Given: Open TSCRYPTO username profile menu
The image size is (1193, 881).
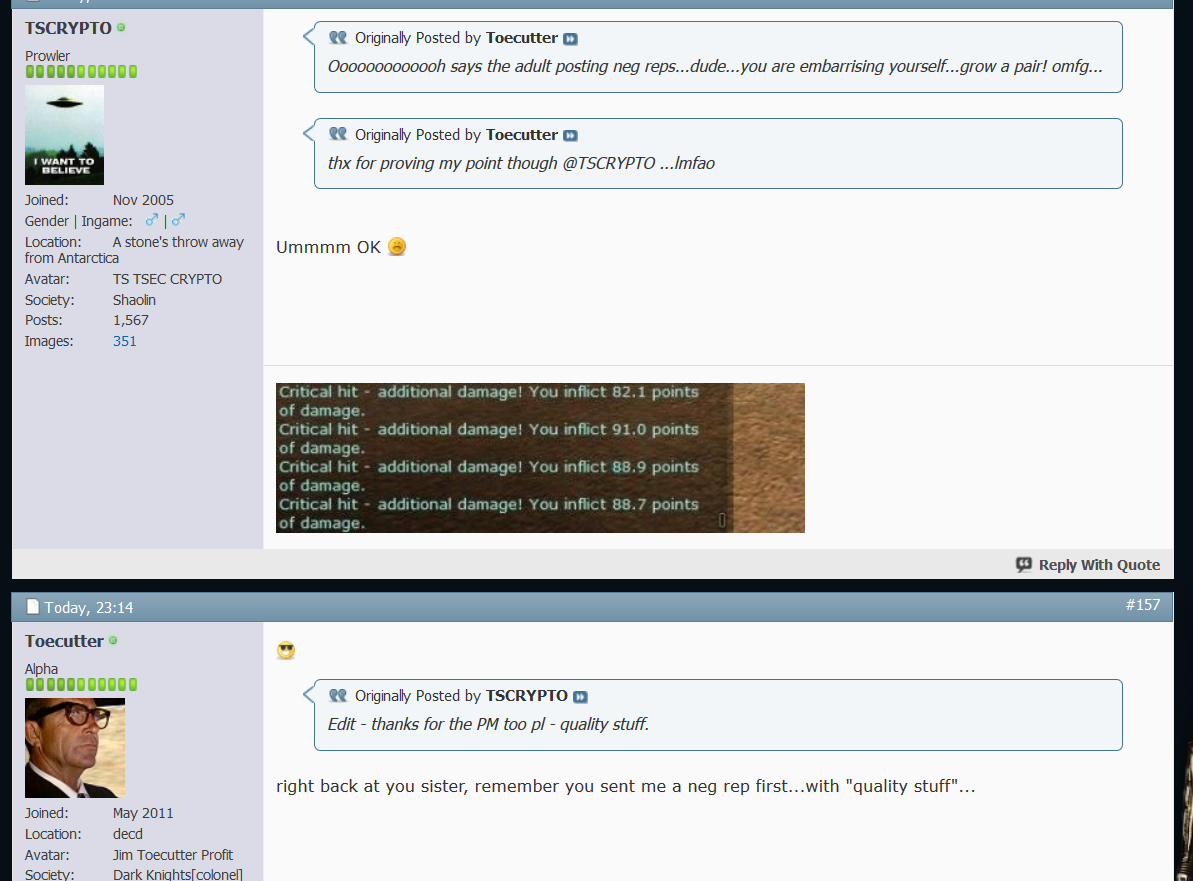Looking at the screenshot, I should pos(68,28).
